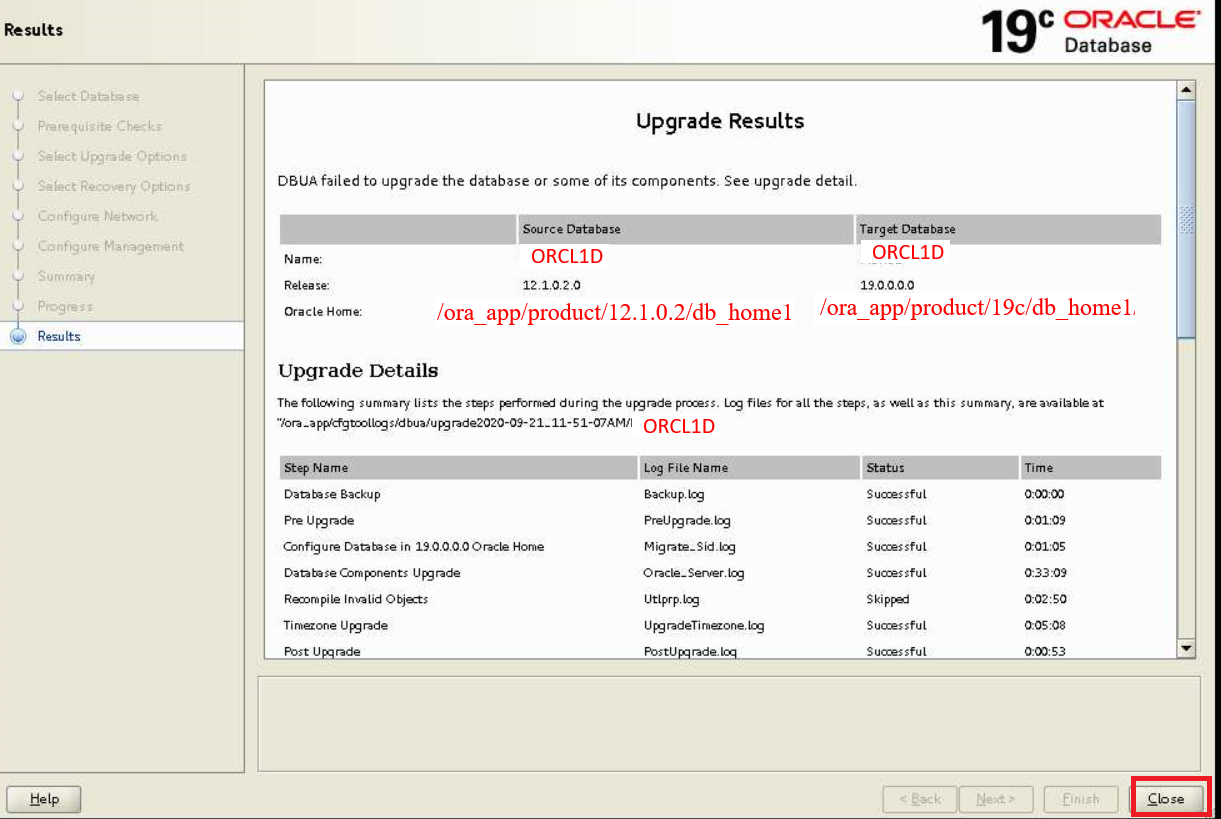The width and height of the screenshot is (1221, 819).
Task: Click the scrollbar down arrow
Action: coord(1185,649)
